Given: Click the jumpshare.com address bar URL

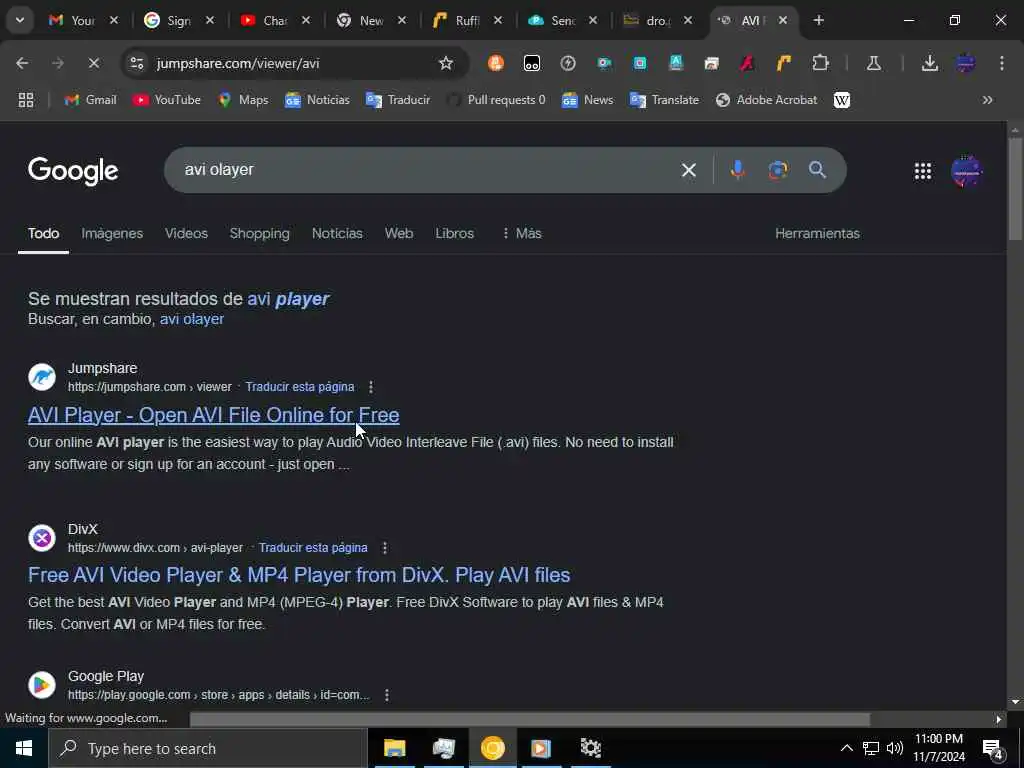Looking at the screenshot, I should [238, 63].
